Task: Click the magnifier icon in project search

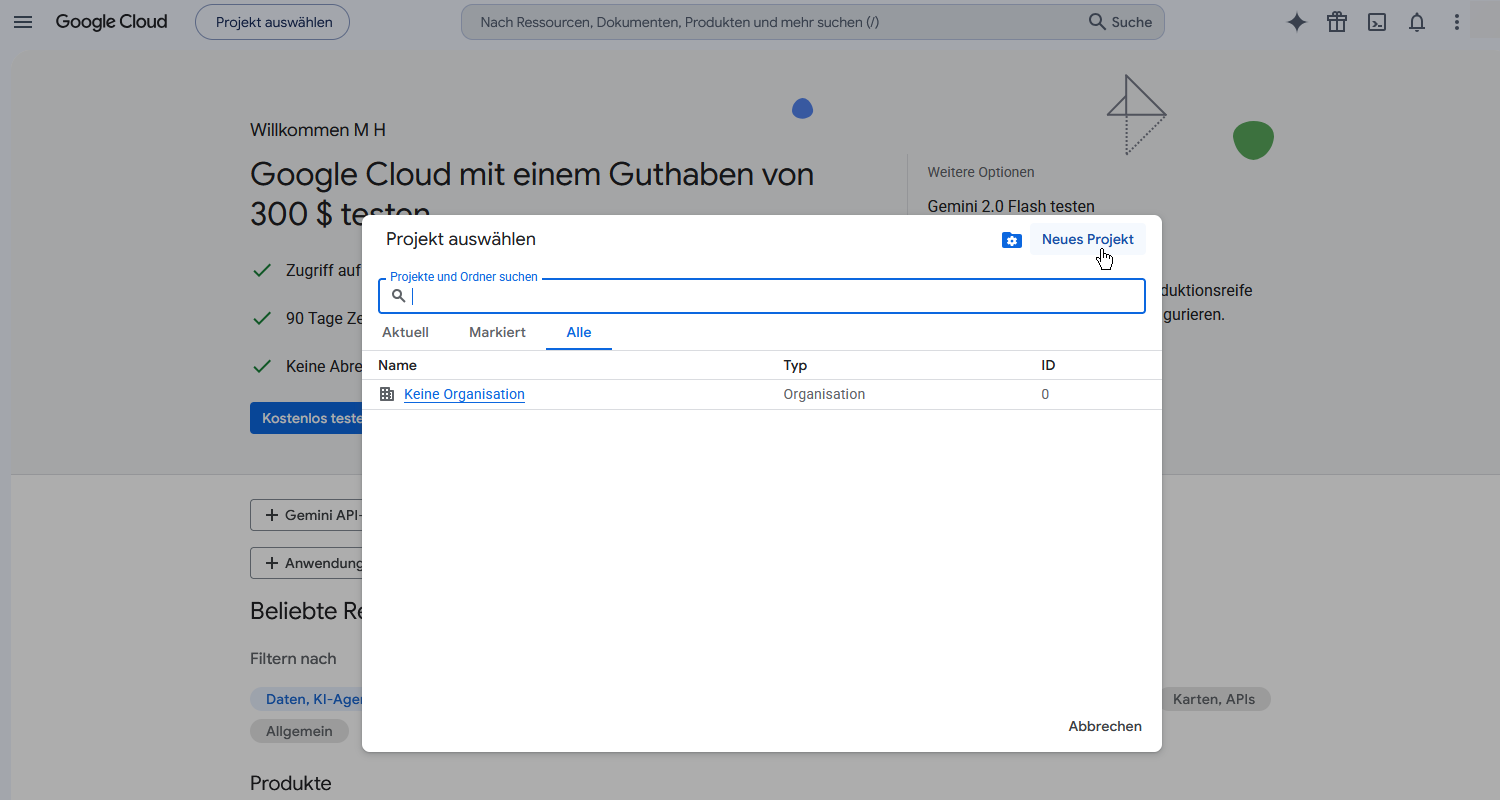Action: (398, 296)
